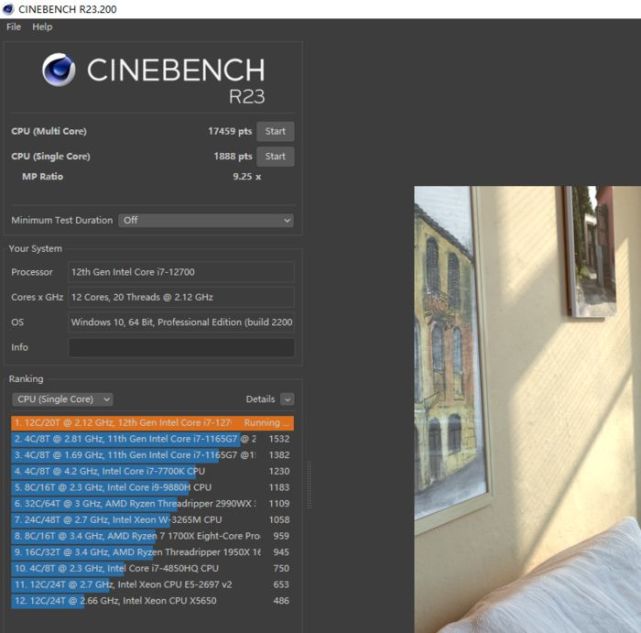
Task: Click the Cinebench title bar app icon
Action: pos(8,9)
